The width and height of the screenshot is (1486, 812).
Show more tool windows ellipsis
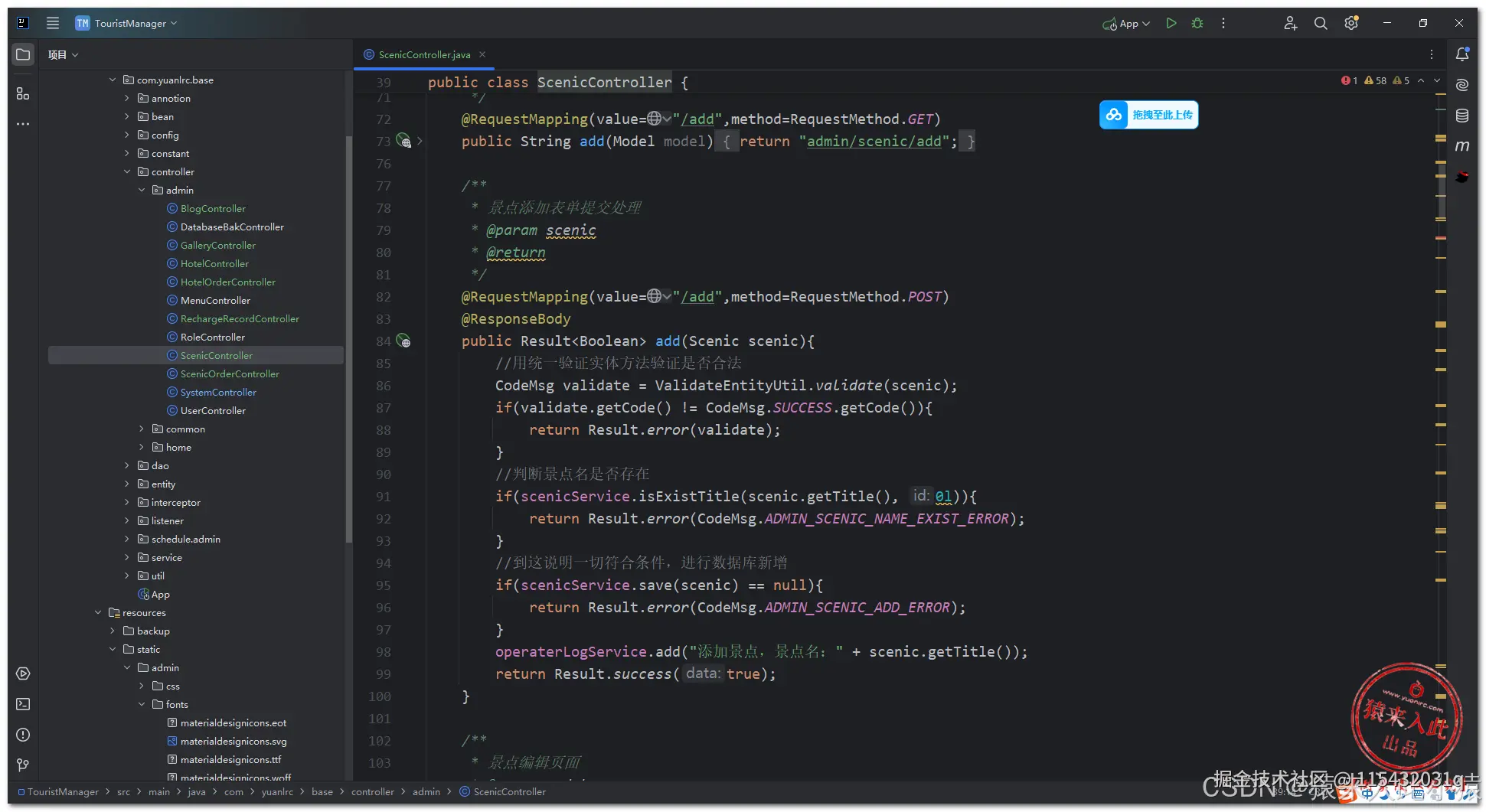23,124
